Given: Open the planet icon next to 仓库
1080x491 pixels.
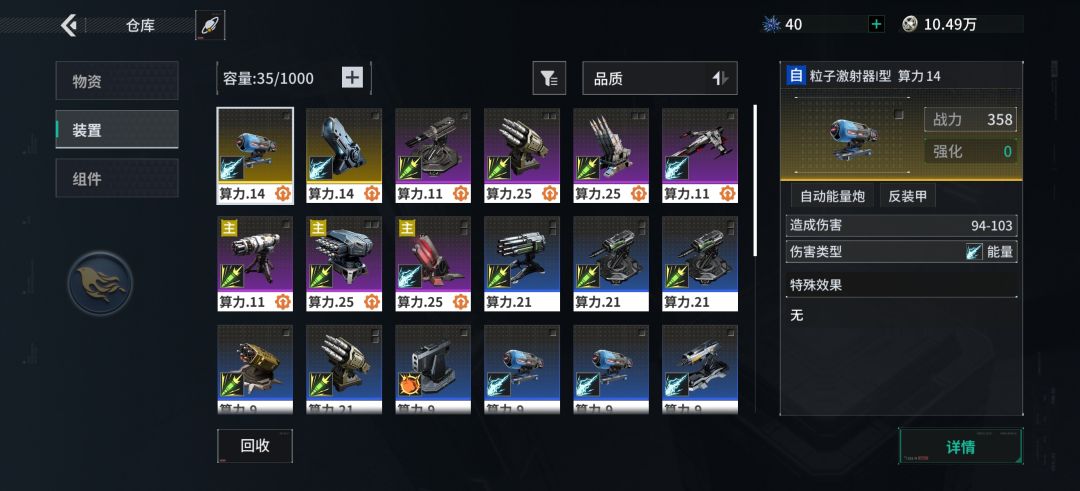Looking at the screenshot, I should tap(209, 25).
